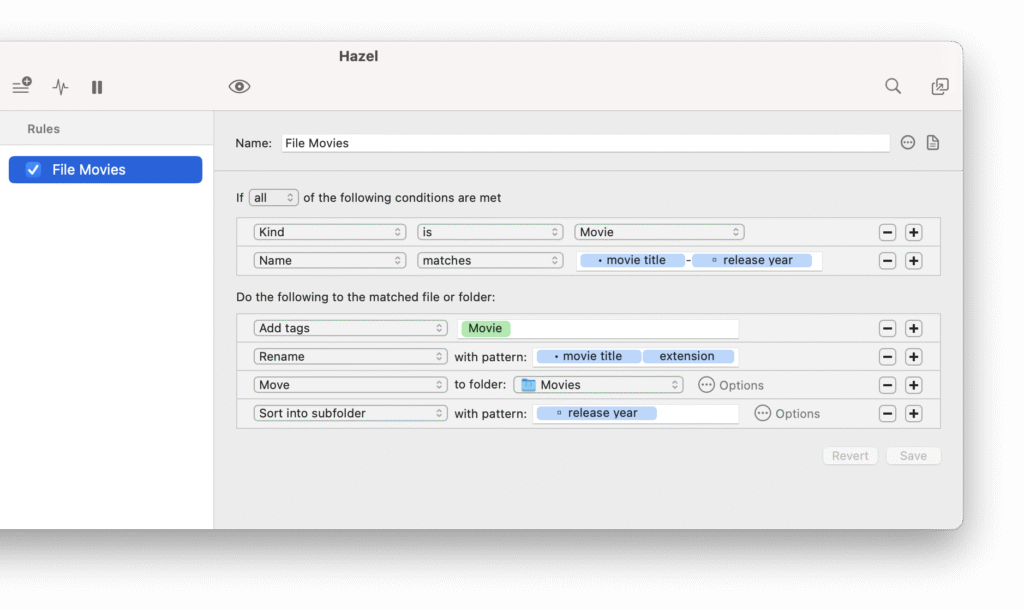Open the rule note document icon

(932, 142)
